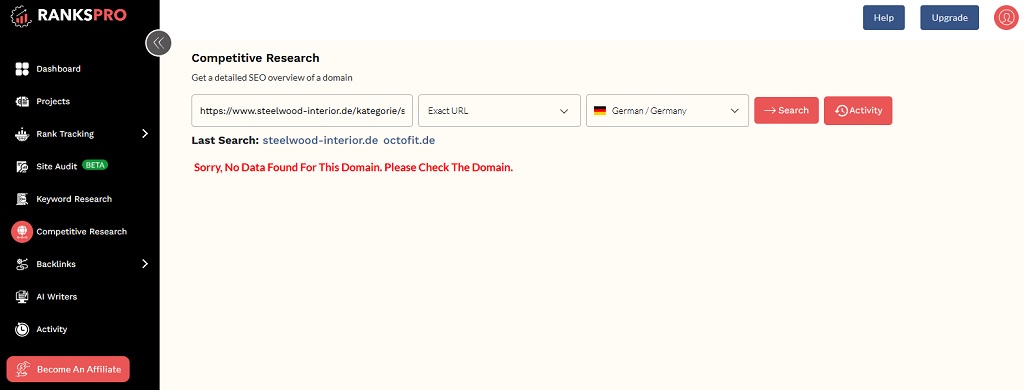Click the German flag icon
The width and height of the screenshot is (1024, 390).
click(600, 111)
